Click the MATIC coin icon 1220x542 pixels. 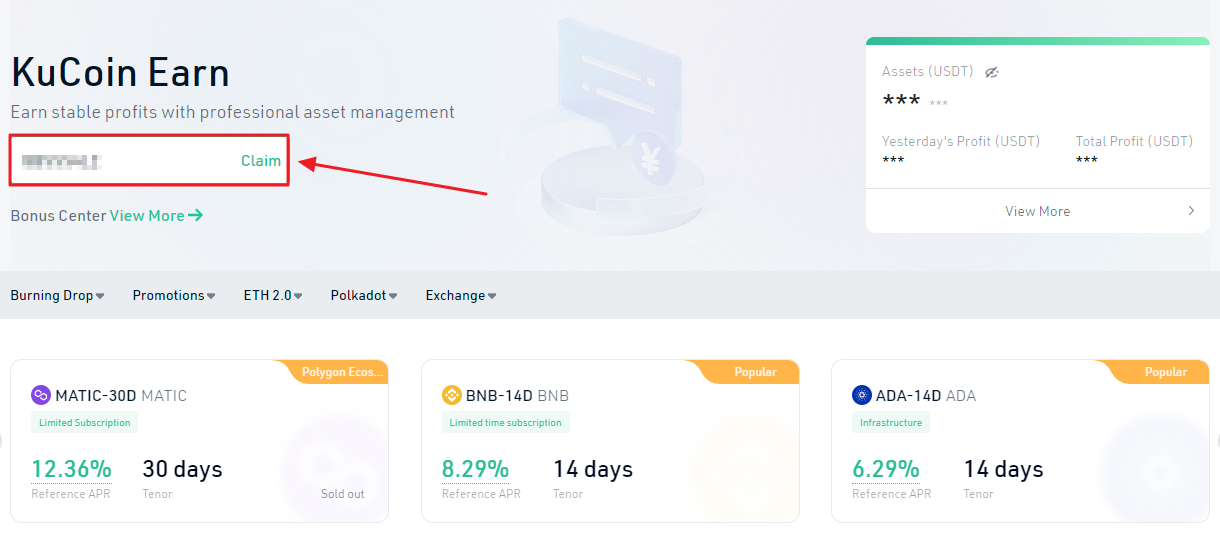coord(41,395)
